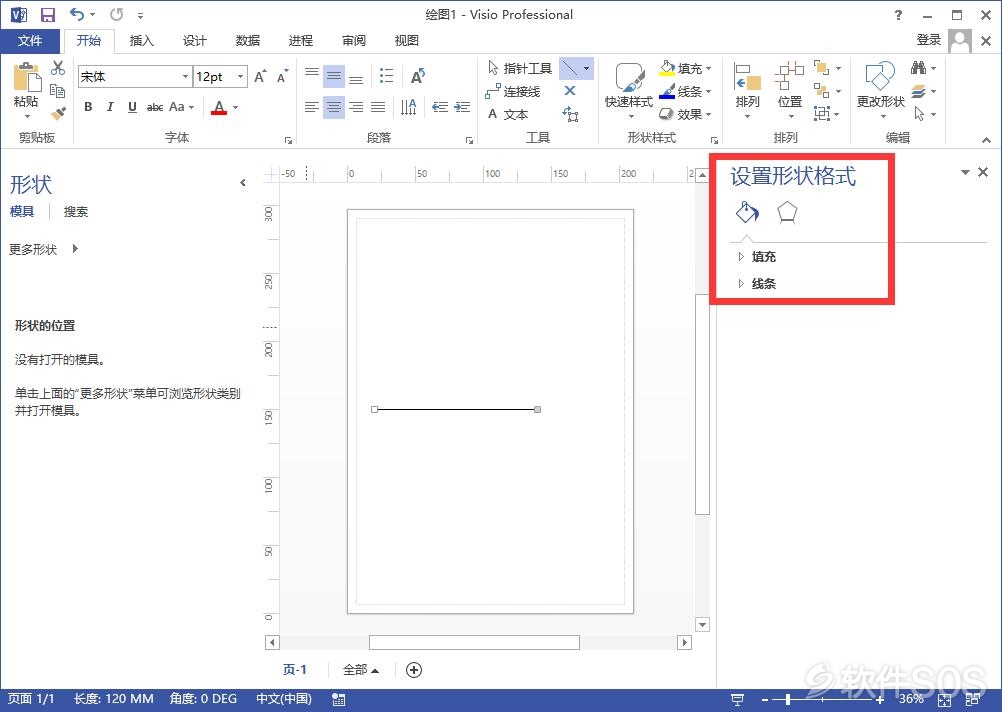Image resolution: width=1002 pixels, height=712 pixels.
Task: Click justify paragraph icon
Action: (x=378, y=107)
